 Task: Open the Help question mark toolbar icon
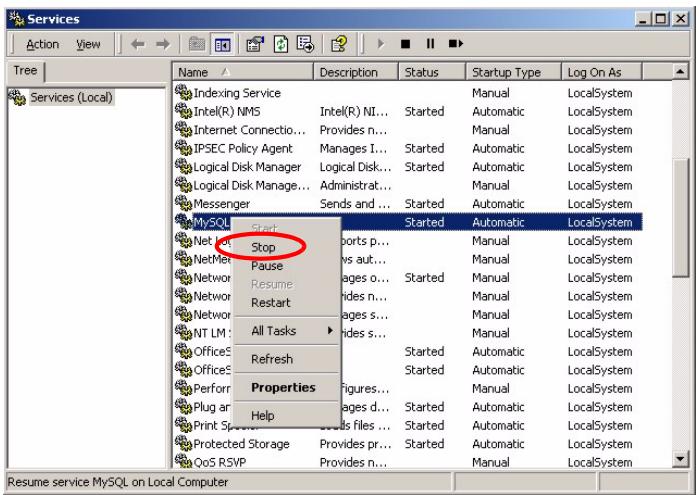[x=339, y=44]
